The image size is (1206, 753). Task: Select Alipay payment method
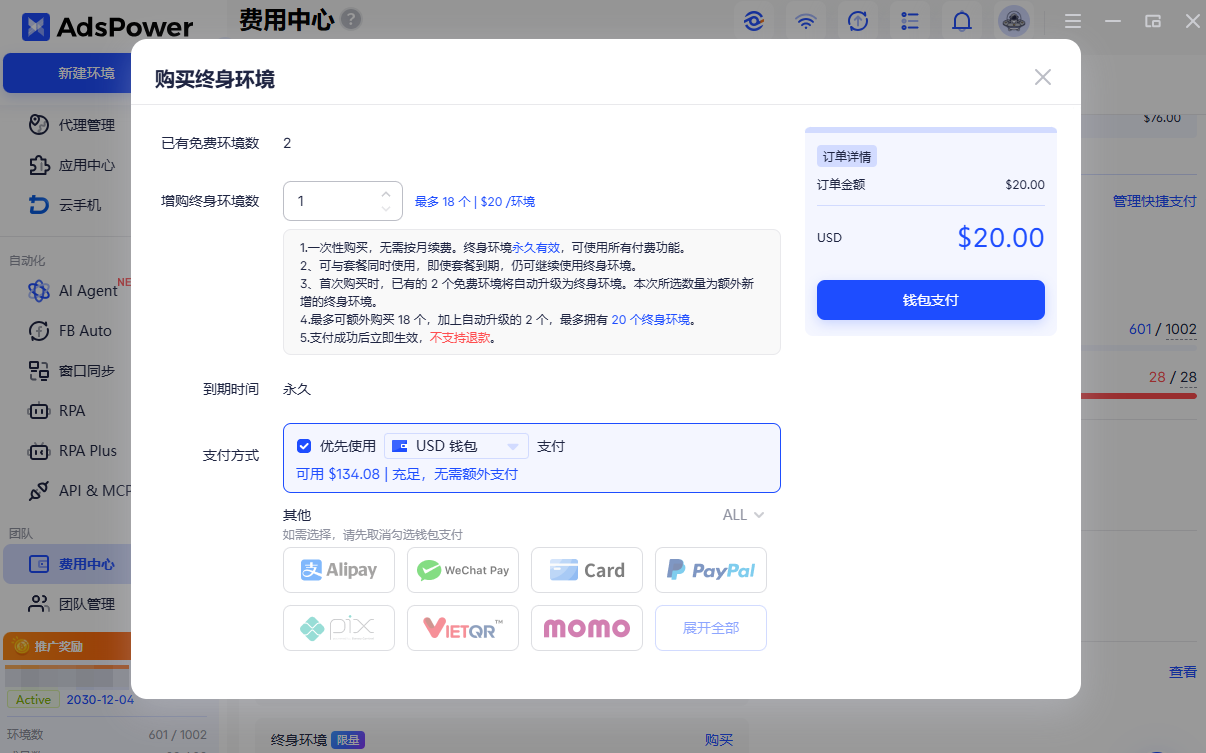coord(339,570)
